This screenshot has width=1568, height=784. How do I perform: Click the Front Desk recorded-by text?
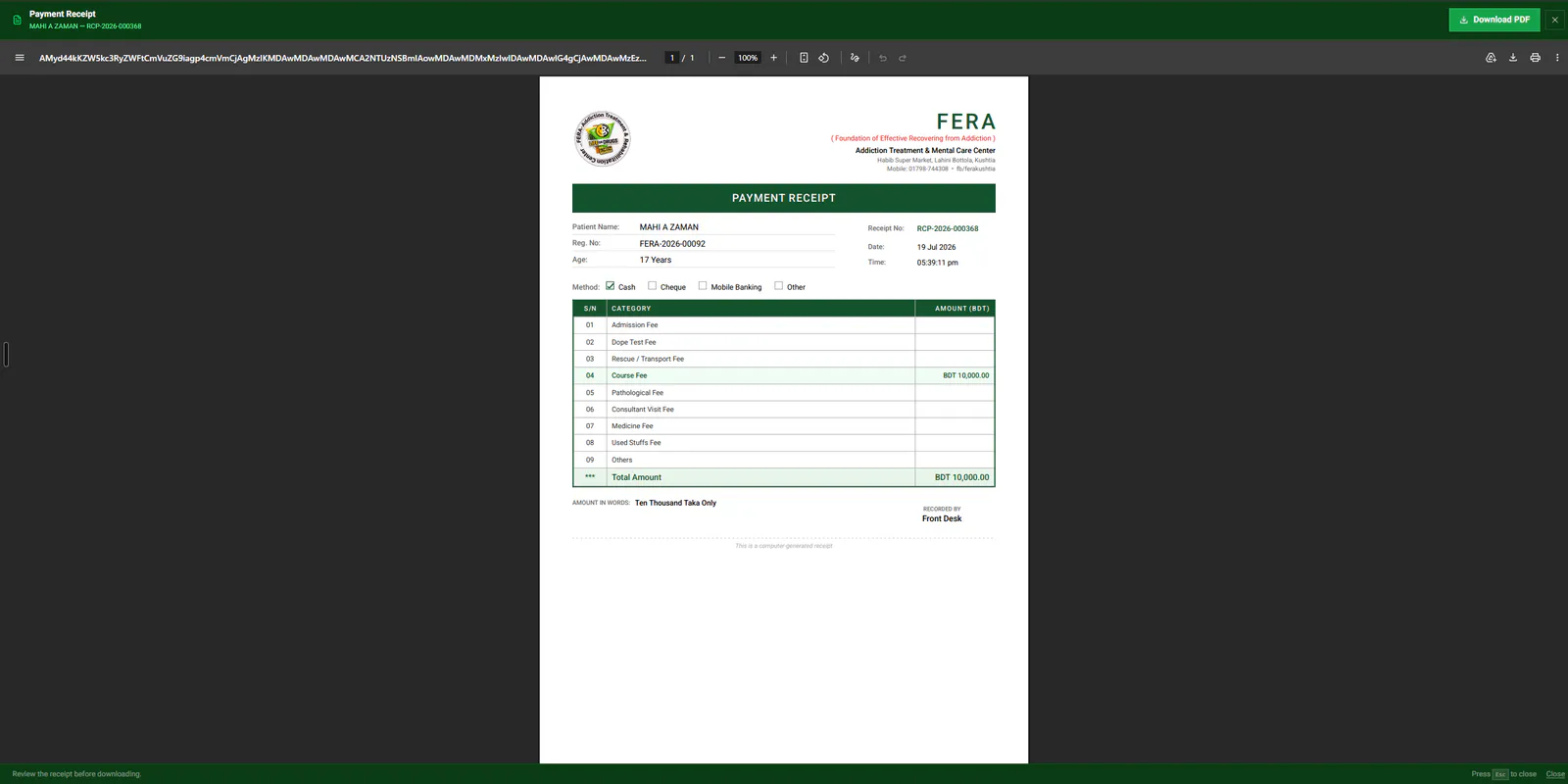942,518
